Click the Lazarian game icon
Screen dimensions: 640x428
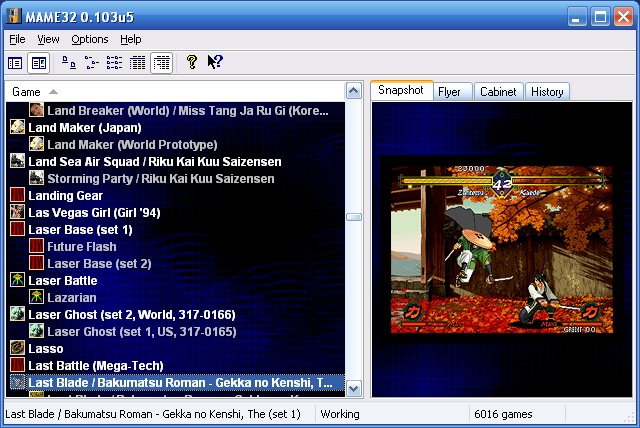pyautogui.click(x=37, y=297)
